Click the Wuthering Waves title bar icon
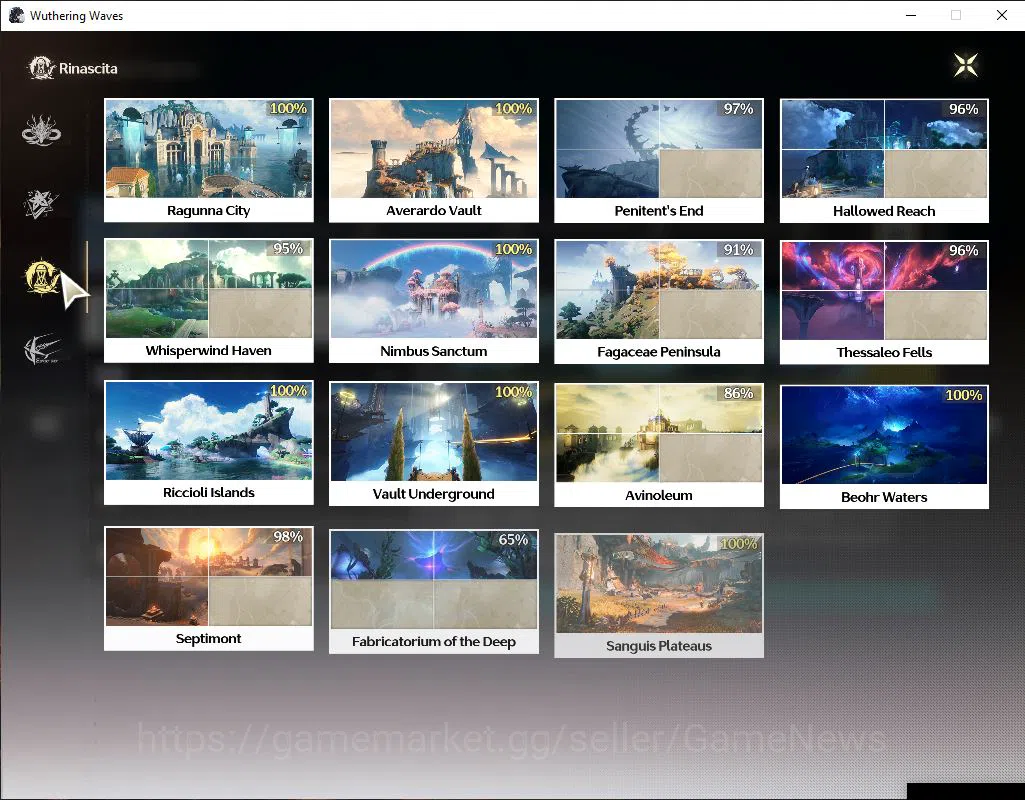Viewport: 1025px width, 800px height. 16,15
